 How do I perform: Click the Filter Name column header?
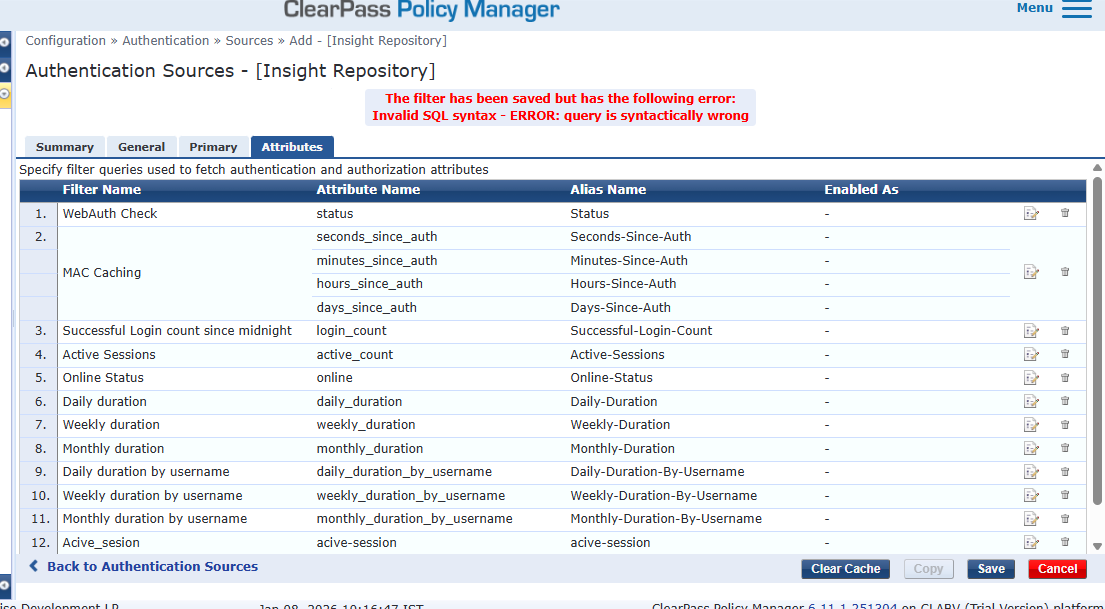point(101,190)
